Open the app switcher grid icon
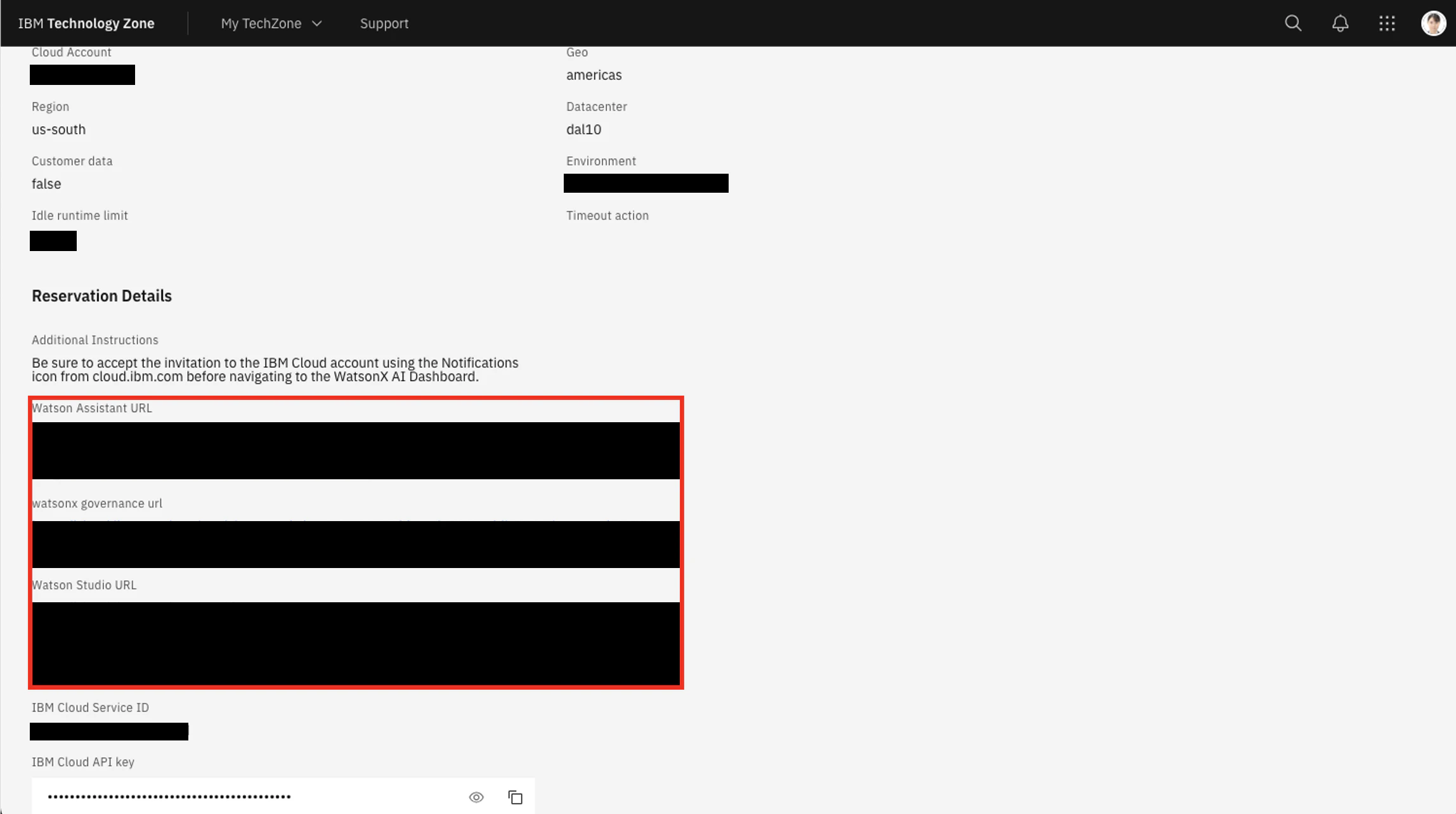Screen dimensions: 1456x814 pyautogui.click(x=1387, y=23)
